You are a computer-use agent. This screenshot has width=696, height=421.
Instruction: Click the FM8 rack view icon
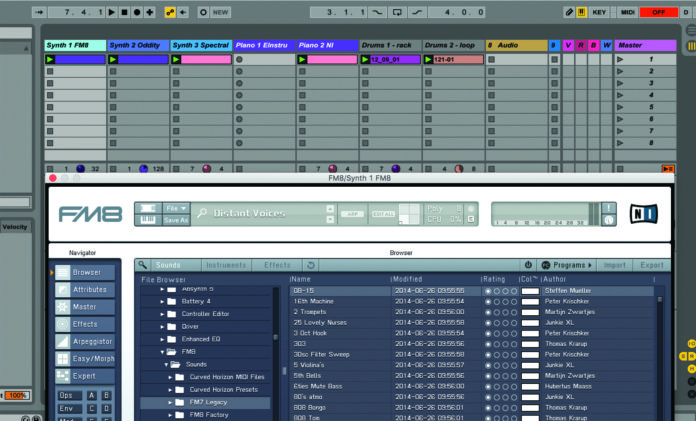[148, 208]
